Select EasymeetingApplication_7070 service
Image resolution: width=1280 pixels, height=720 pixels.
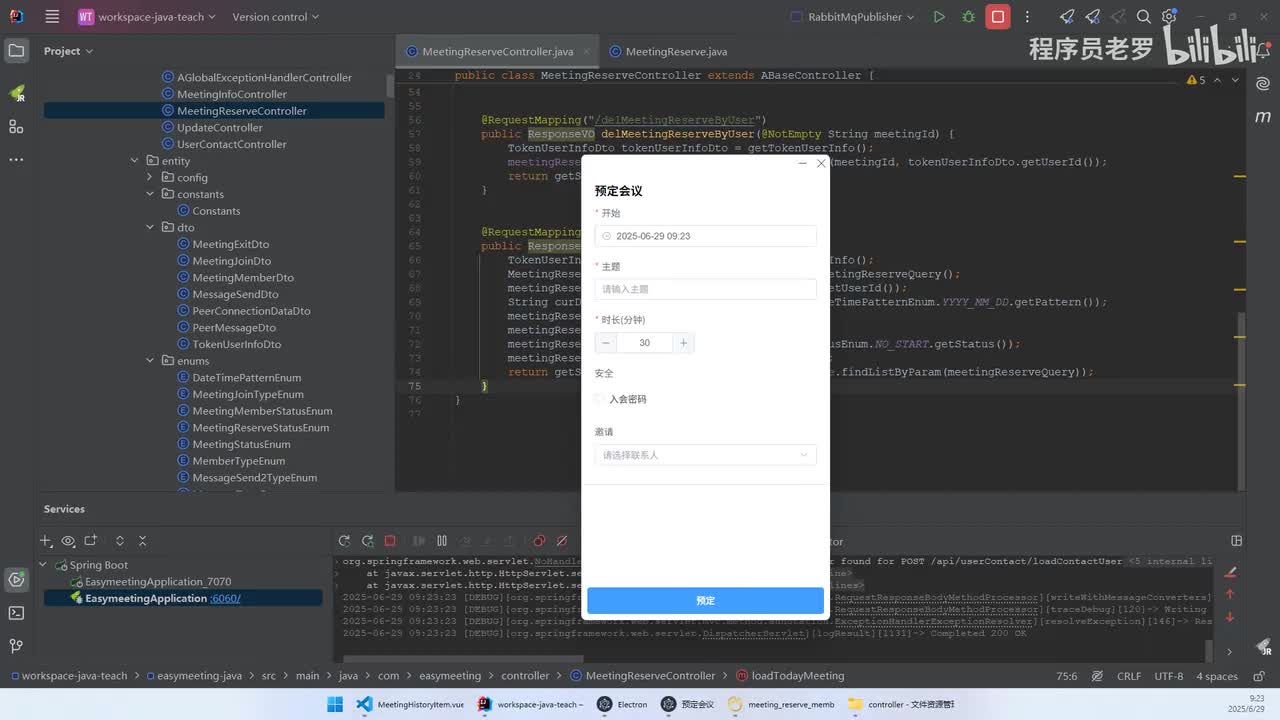158,582
